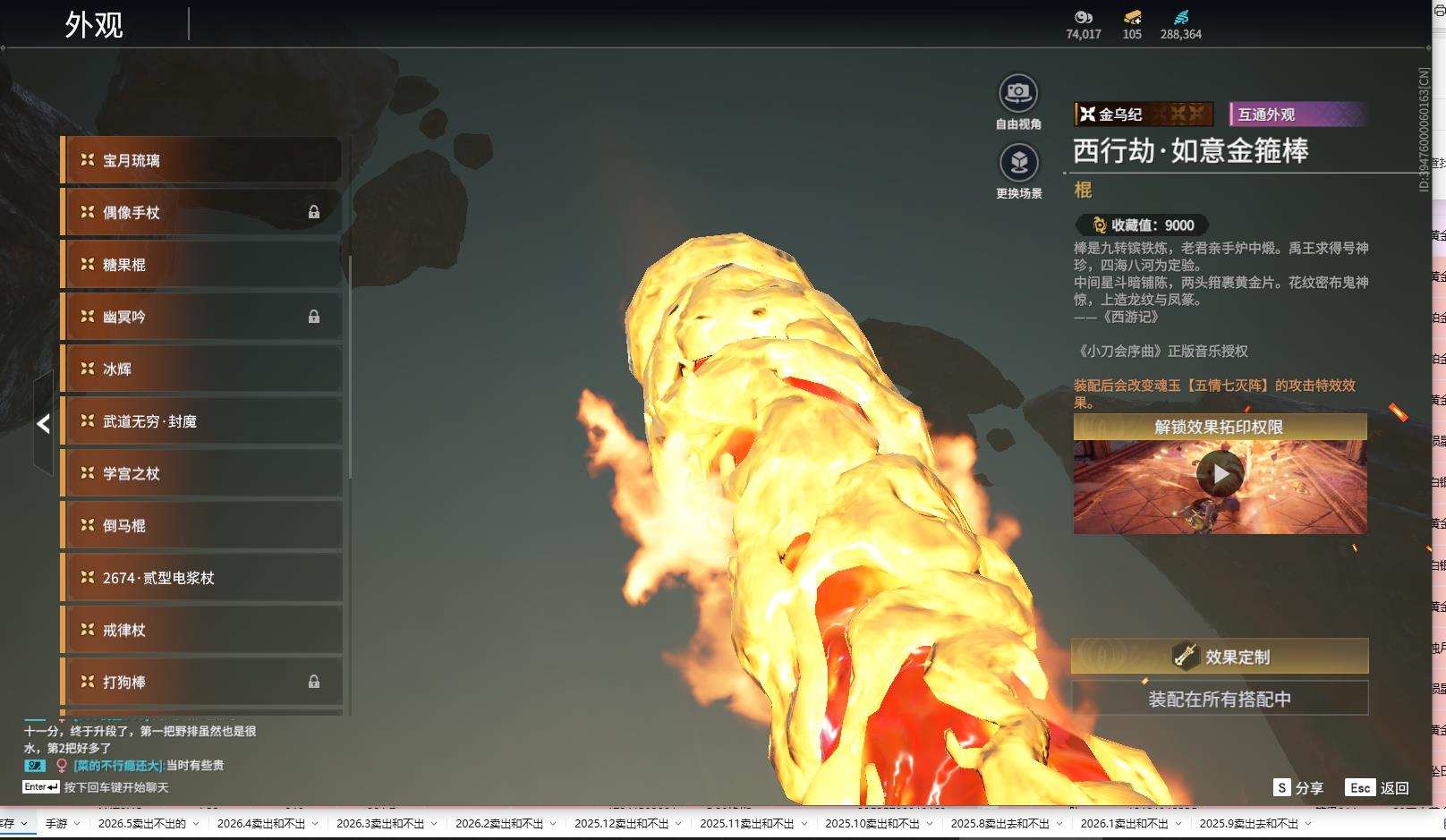Screen dimensions: 1446x840
Task: Open the 2025.9卖出去和不出 sheet tab
Action: click(1249, 823)
